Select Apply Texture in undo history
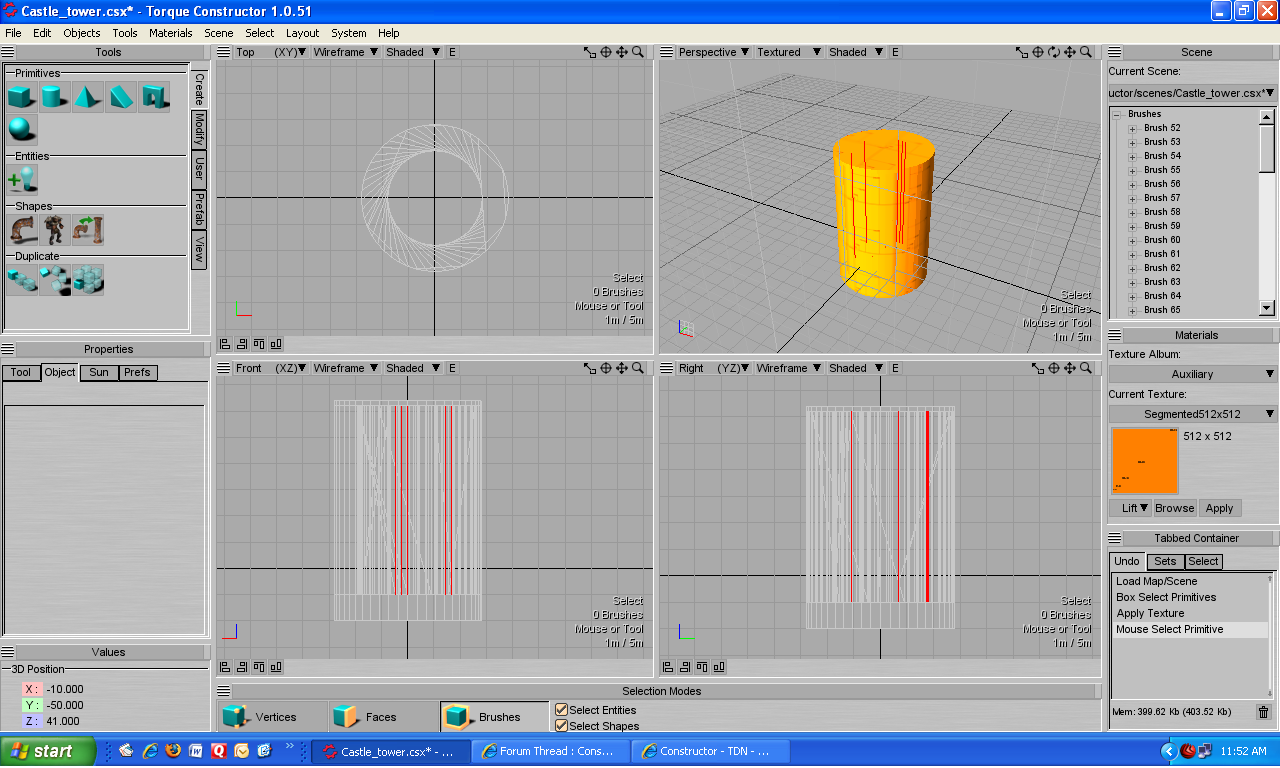The height and width of the screenshot is (768, 1280). (1150, 613)
